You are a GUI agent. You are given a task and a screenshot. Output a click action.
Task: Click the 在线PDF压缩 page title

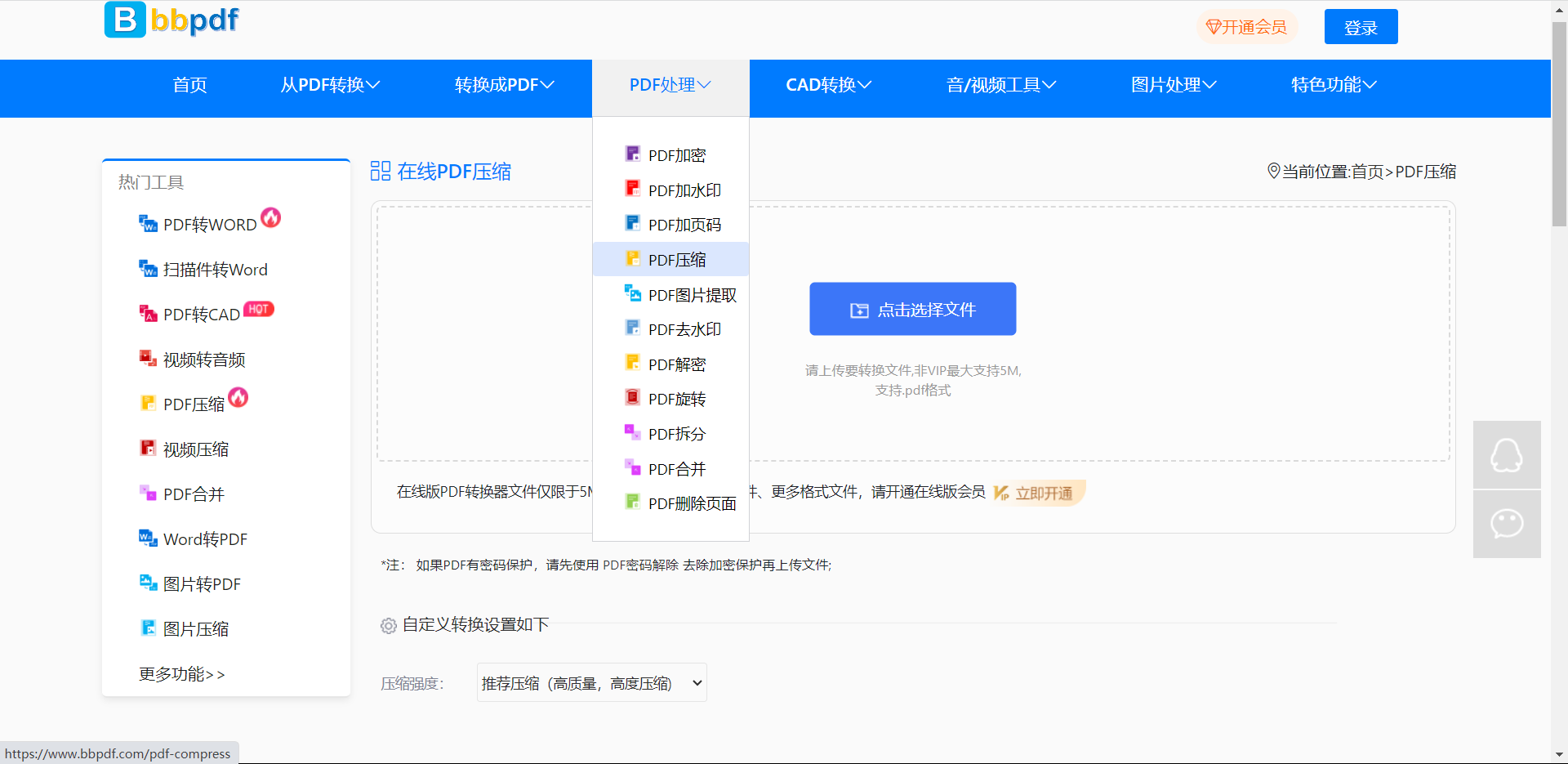[x=454, y=171]
